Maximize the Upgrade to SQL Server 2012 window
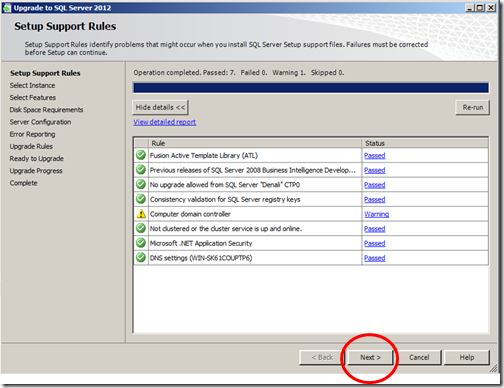This screenshot has height=388, width=504. point(480,8)
